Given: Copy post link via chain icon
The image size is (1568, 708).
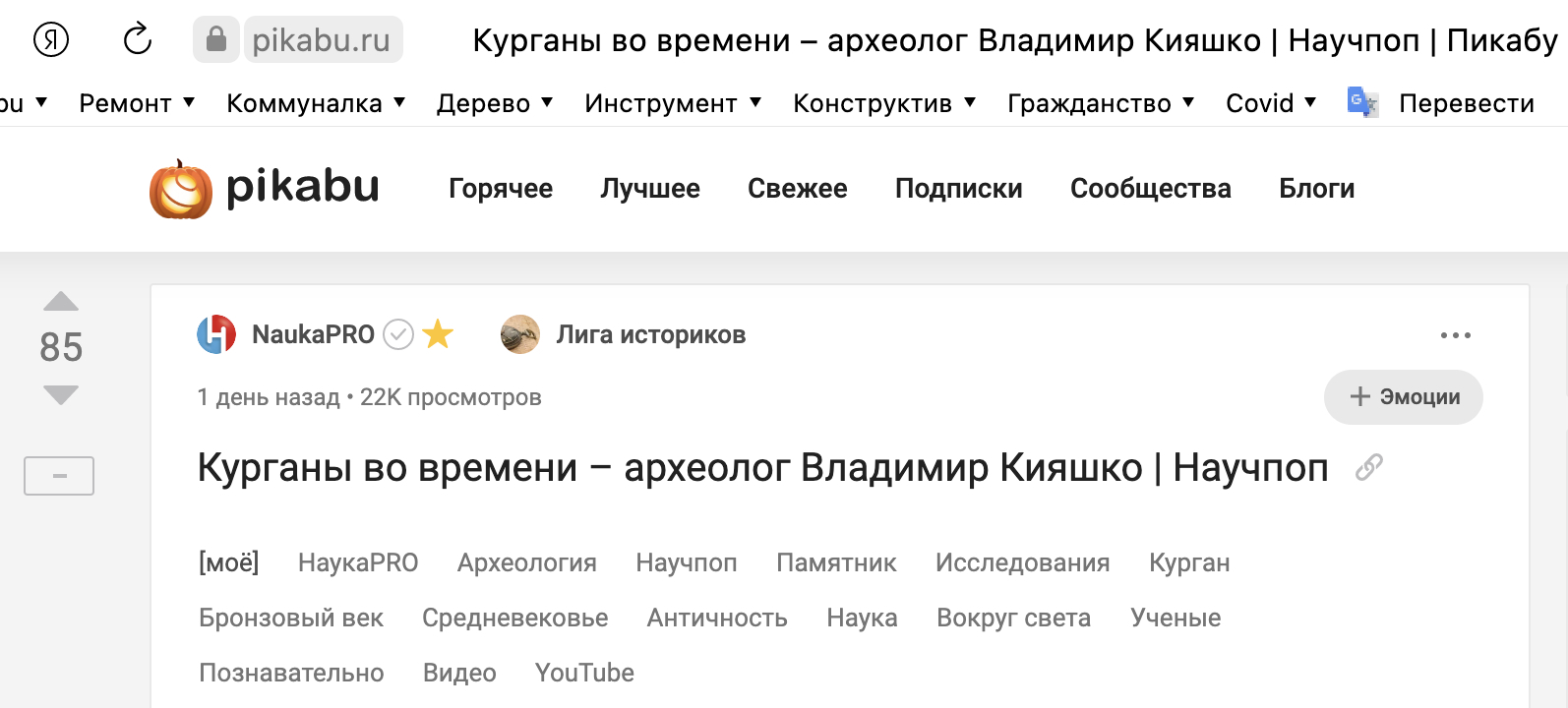Looking at the screenshot, I should click(x=1368, y=467).
